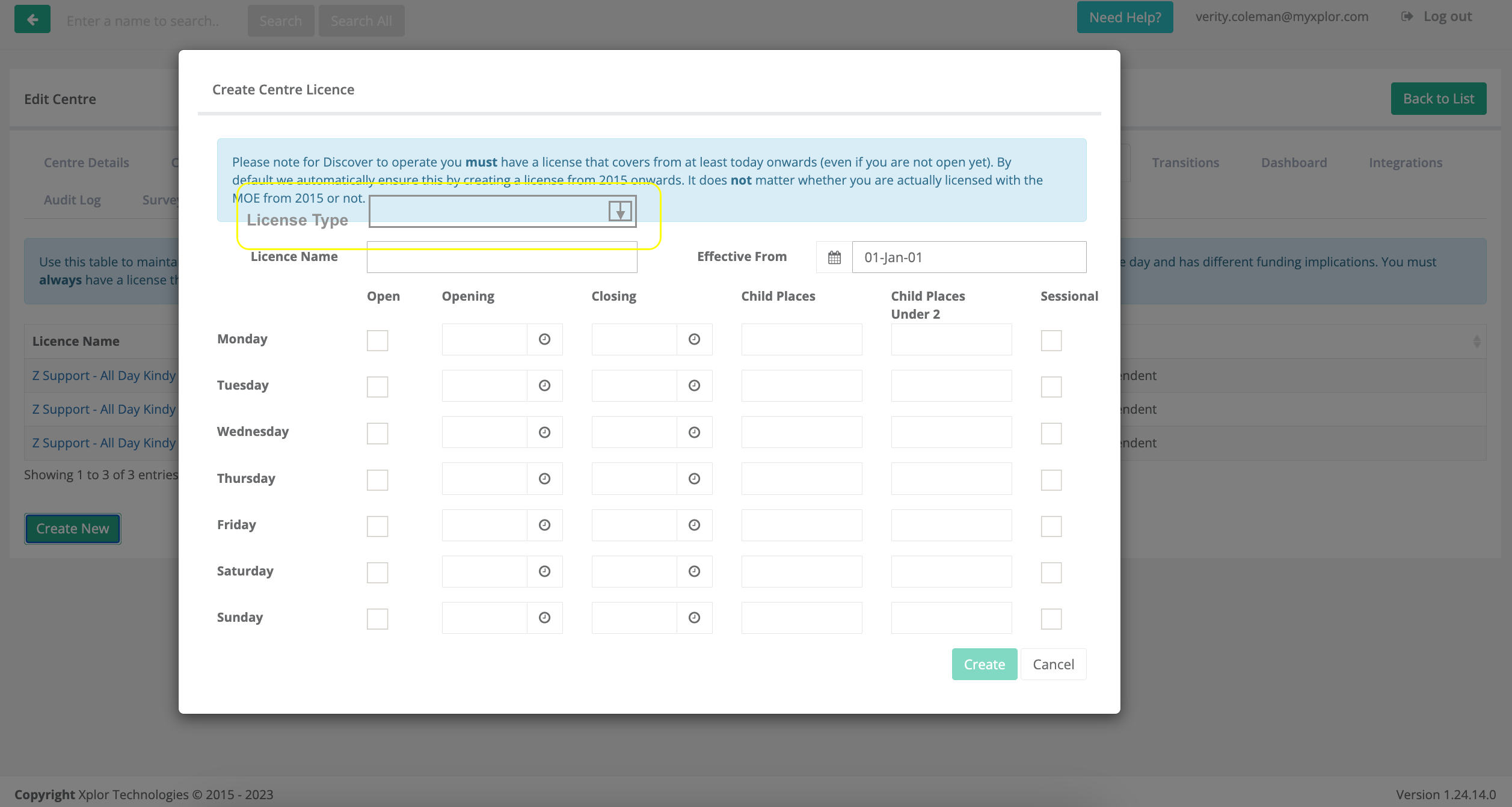Click the Create button to submit
This screenshot has width=1512, height=807.
(x=984, y=664)
